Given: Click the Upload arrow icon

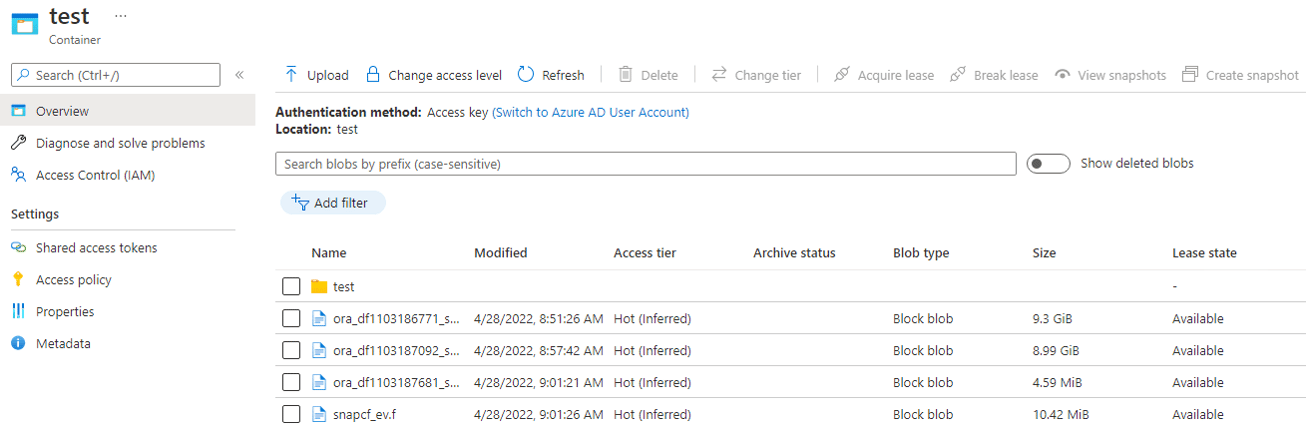Looking at the screenshot, I should [x=291, y=75].
